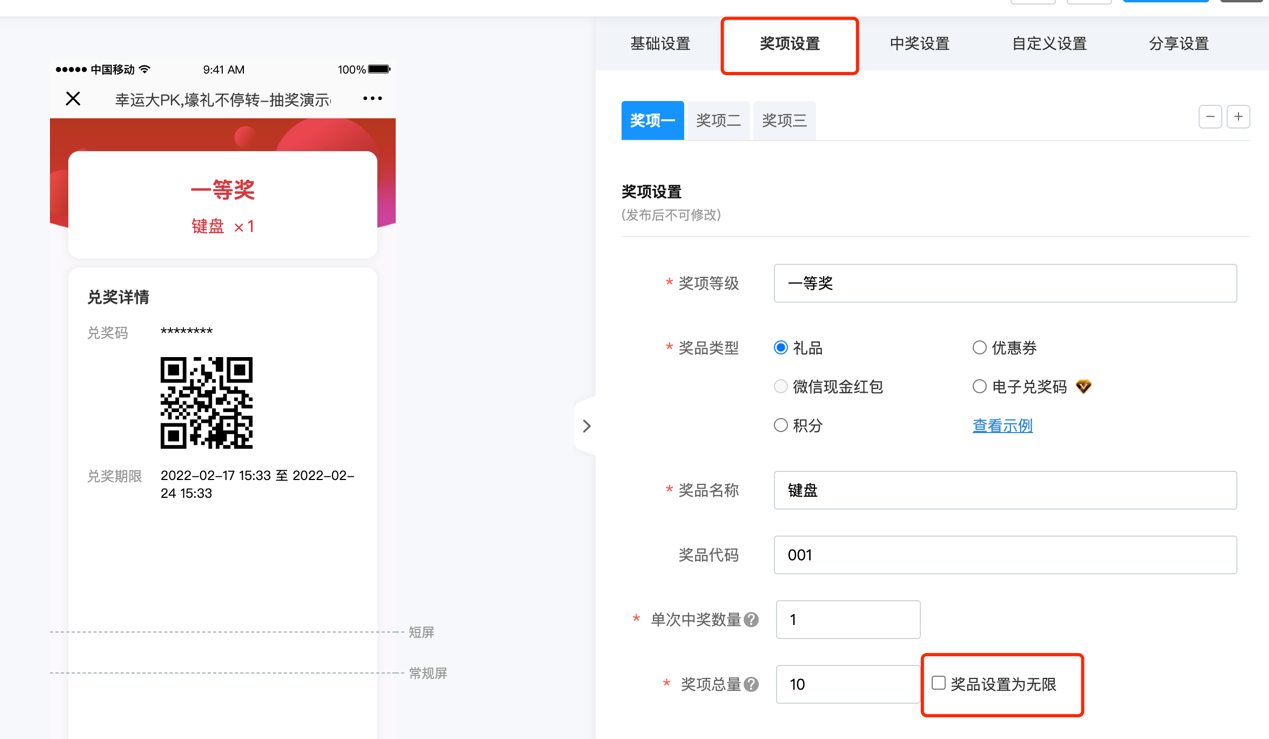Screen dimensions: 1269x739
Task: Select the 礼品 prize type radio
Action: click(x=781, y=348)
